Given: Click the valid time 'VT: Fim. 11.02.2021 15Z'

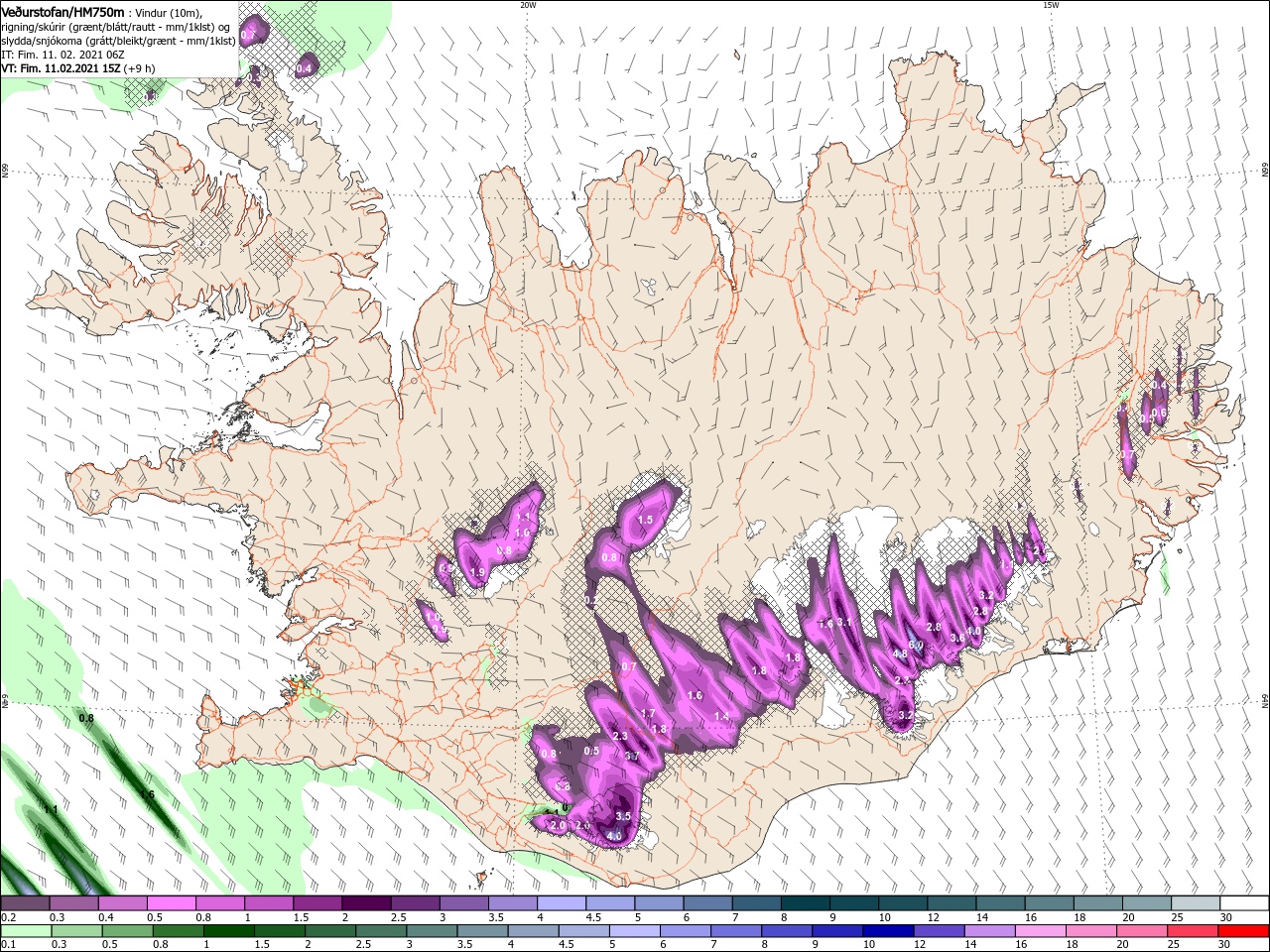Looking at the screenshot, I should pyautogui.click(x=62, y=68).
